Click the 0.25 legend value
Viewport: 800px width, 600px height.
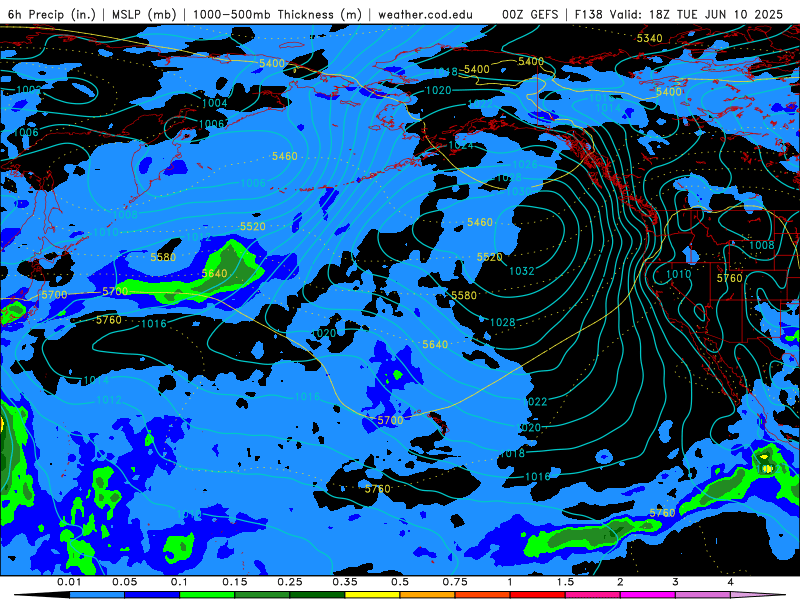[x=290, y=582]
